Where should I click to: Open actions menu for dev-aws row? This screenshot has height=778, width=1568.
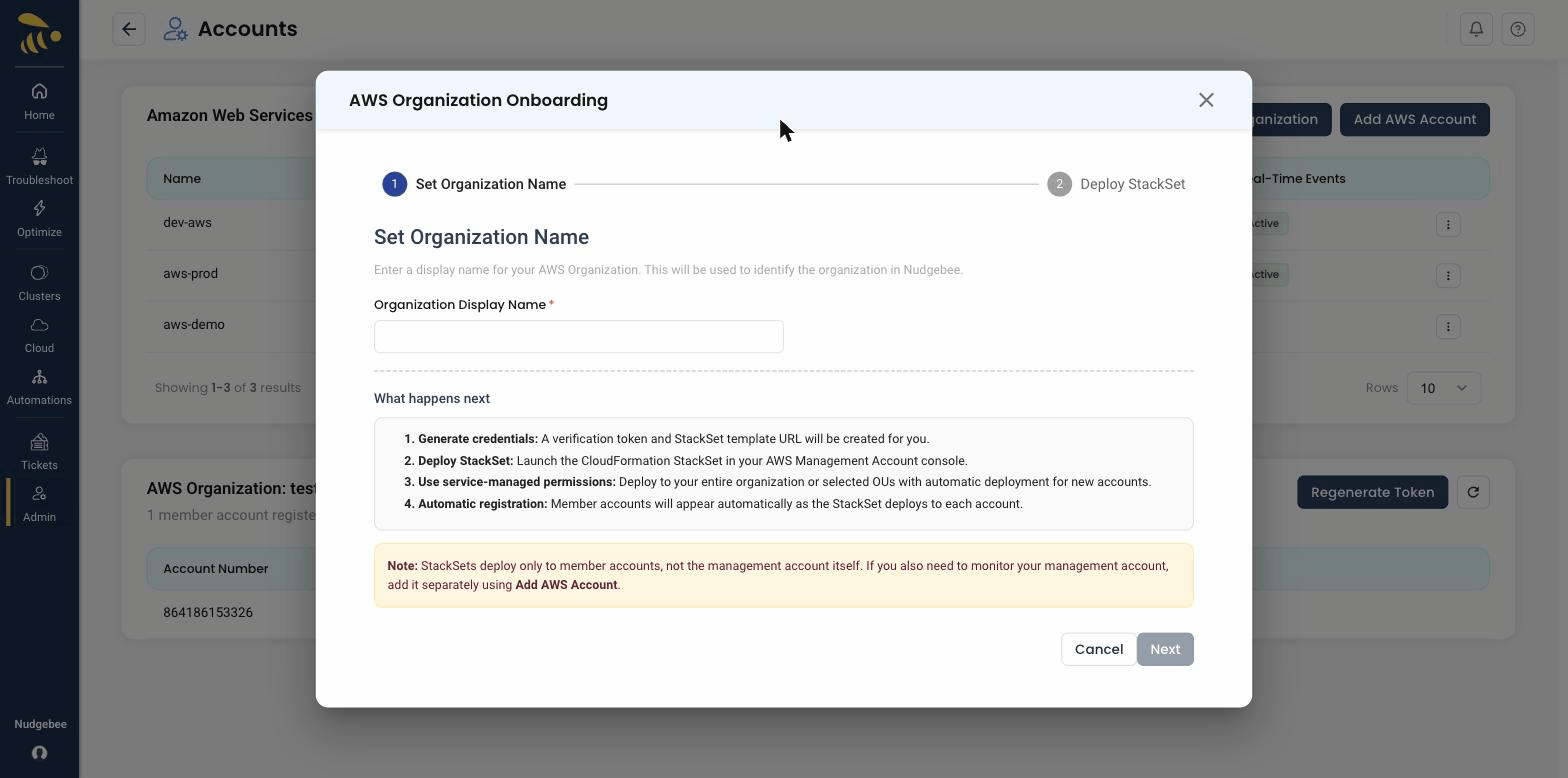pos(1448,224)
